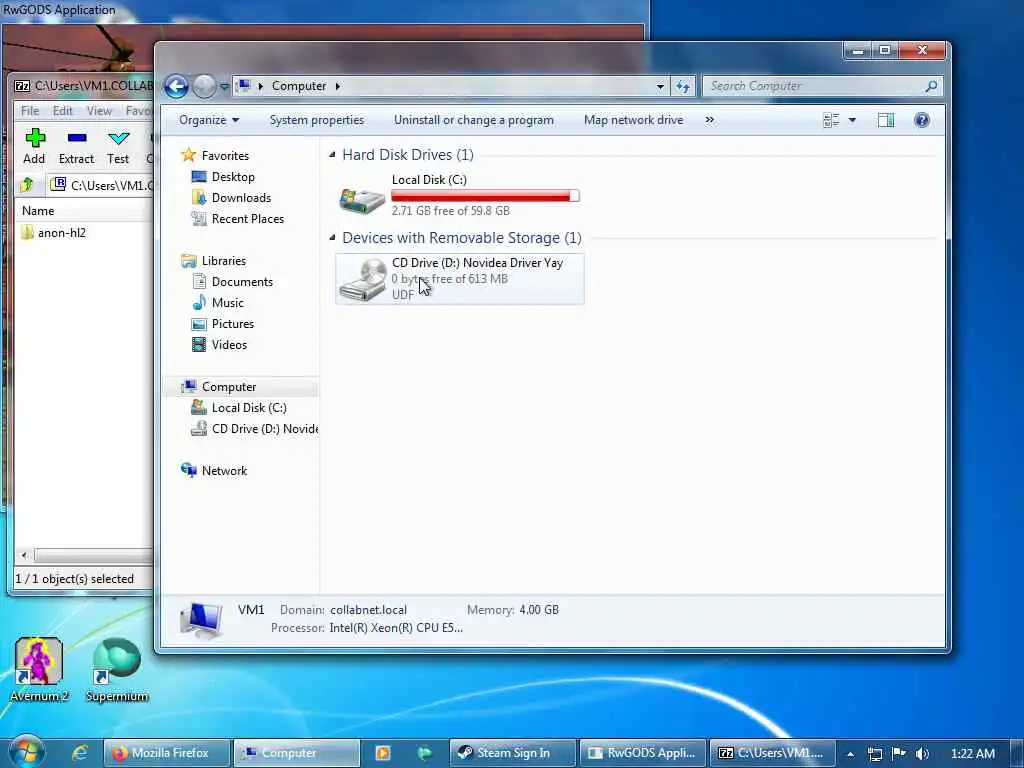Open Internet Explorer from the taskbar
This screenshot has width=1024, height=768.
pos(80,753)
